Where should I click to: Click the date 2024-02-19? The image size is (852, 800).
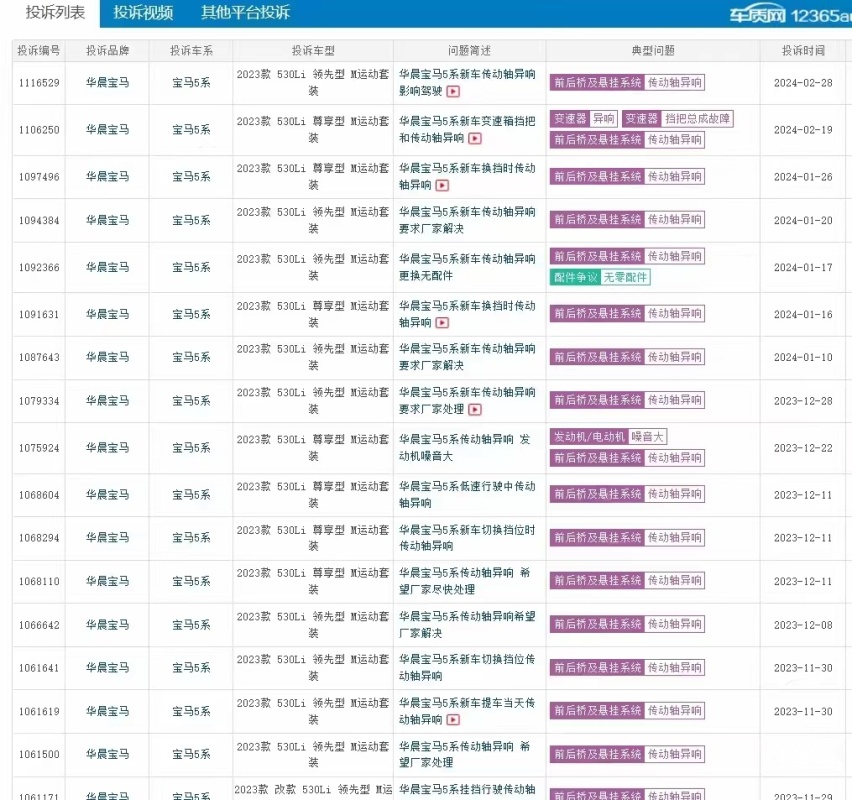803,130
